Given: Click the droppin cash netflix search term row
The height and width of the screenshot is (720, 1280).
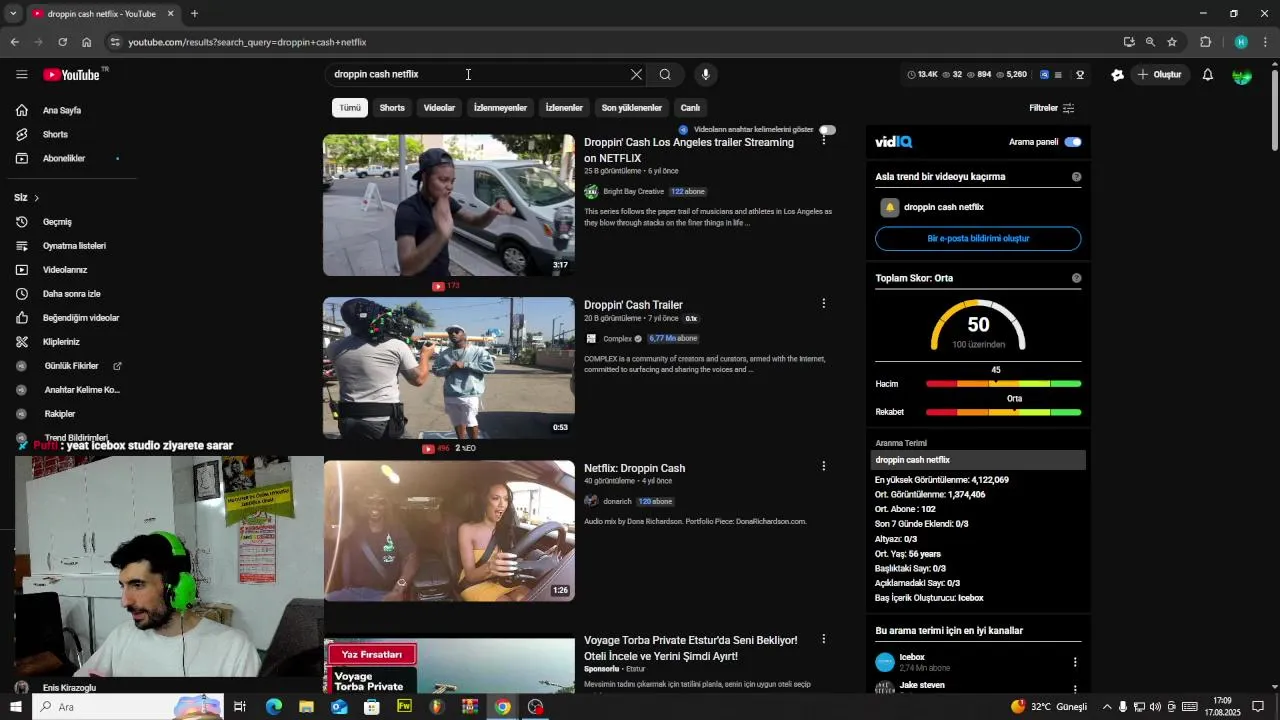Looking at the screenshot, I should pyautogui.click(x=978, y=460).
